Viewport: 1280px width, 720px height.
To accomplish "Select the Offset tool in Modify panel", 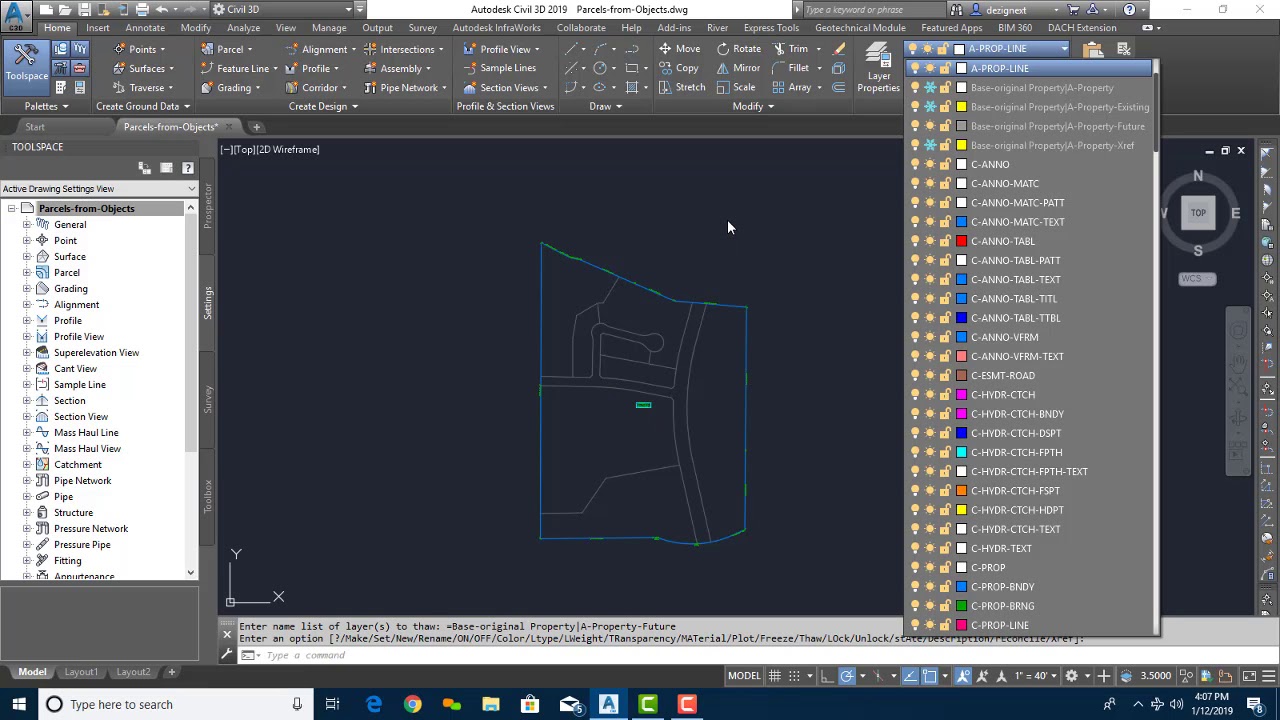I will coord(839,87).
